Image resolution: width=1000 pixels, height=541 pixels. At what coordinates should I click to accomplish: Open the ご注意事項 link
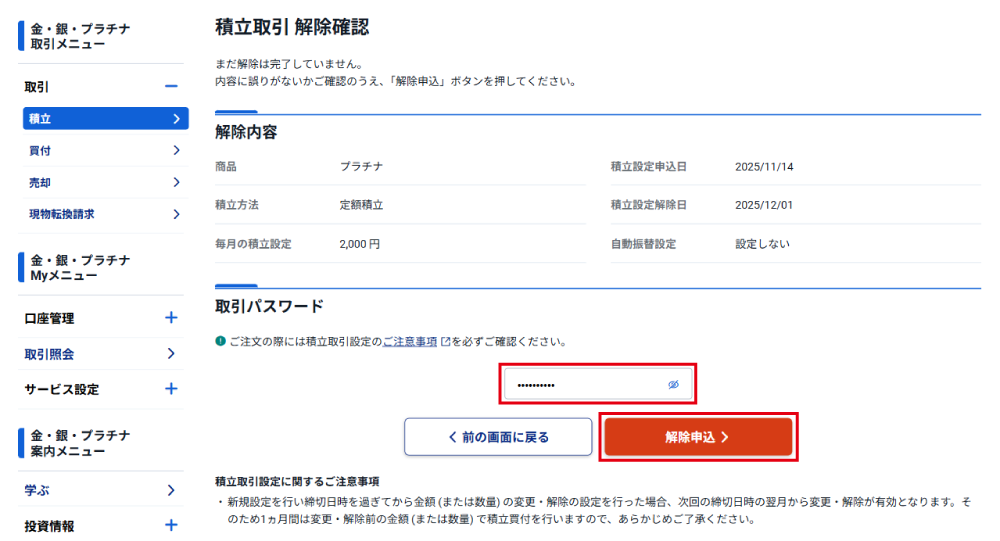410,342
